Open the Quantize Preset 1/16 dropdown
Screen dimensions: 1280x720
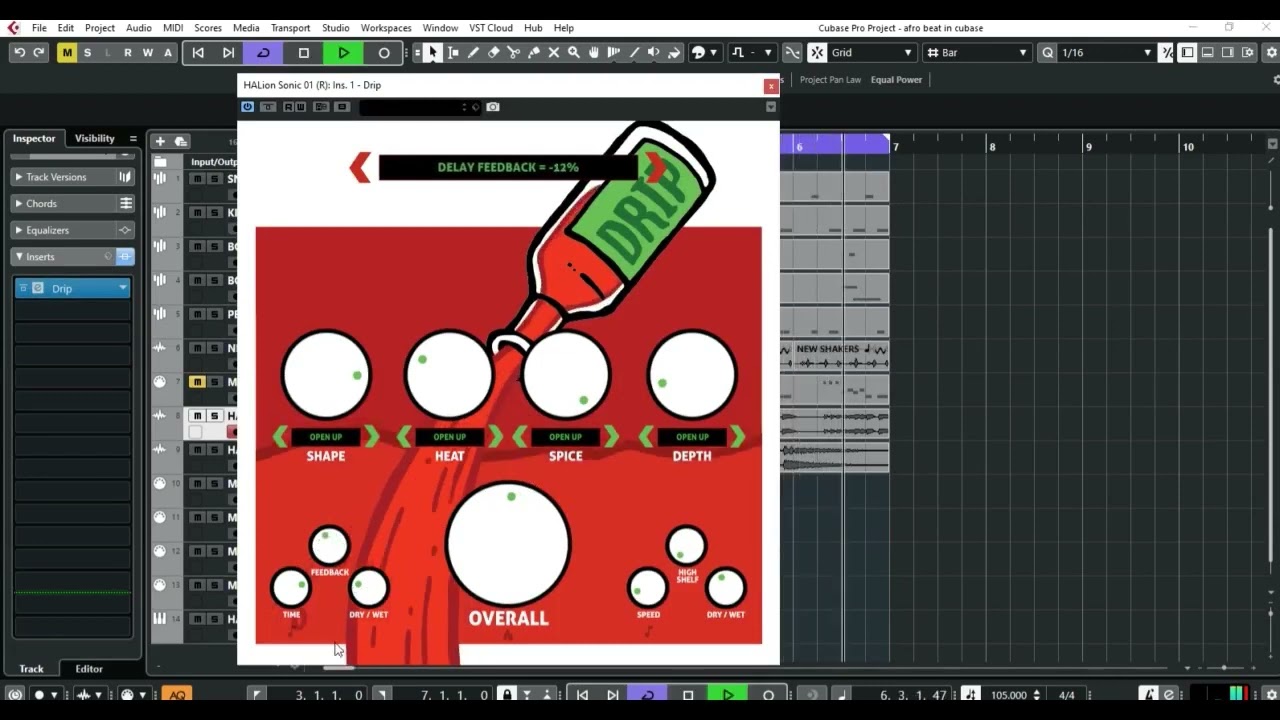coord(1106,52)
